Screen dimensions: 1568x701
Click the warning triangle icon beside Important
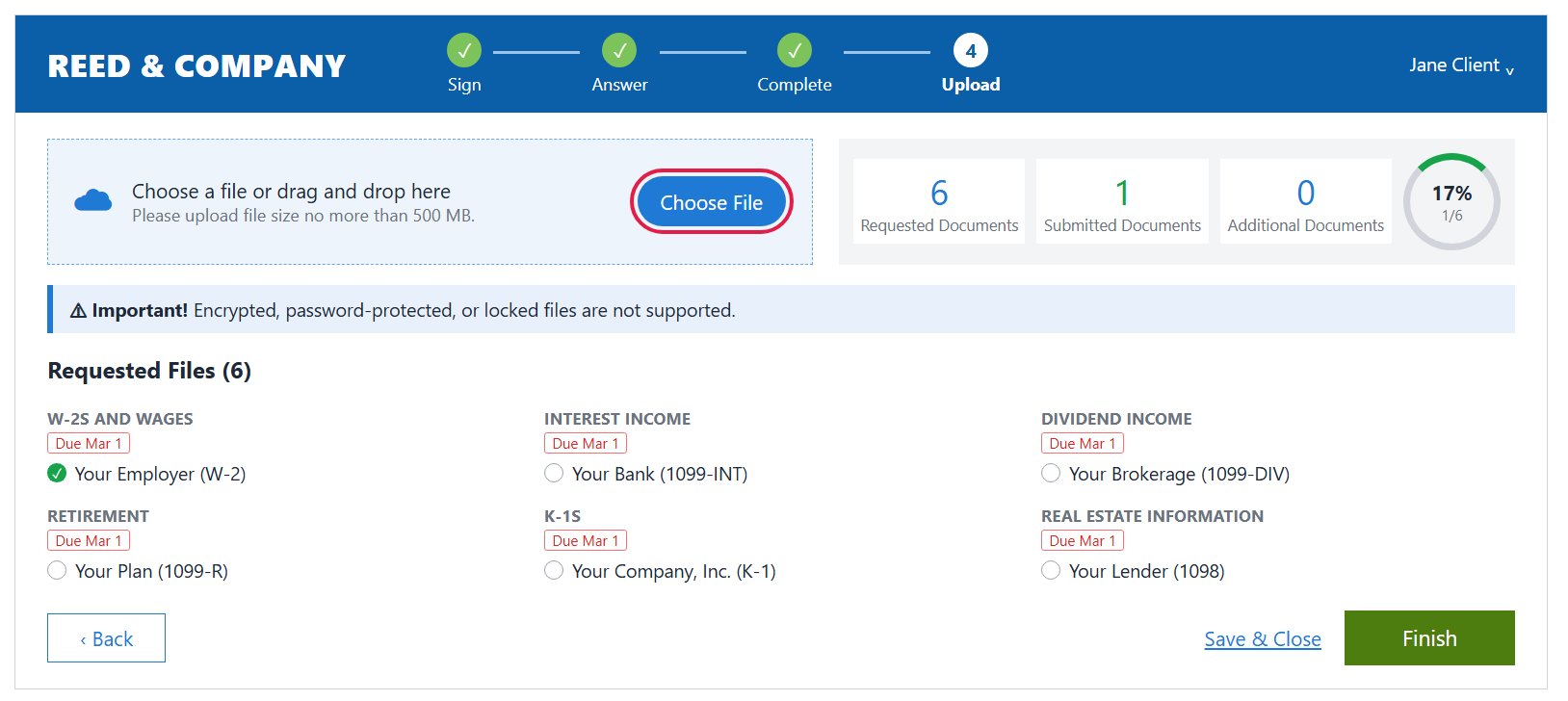coord(79,311)
